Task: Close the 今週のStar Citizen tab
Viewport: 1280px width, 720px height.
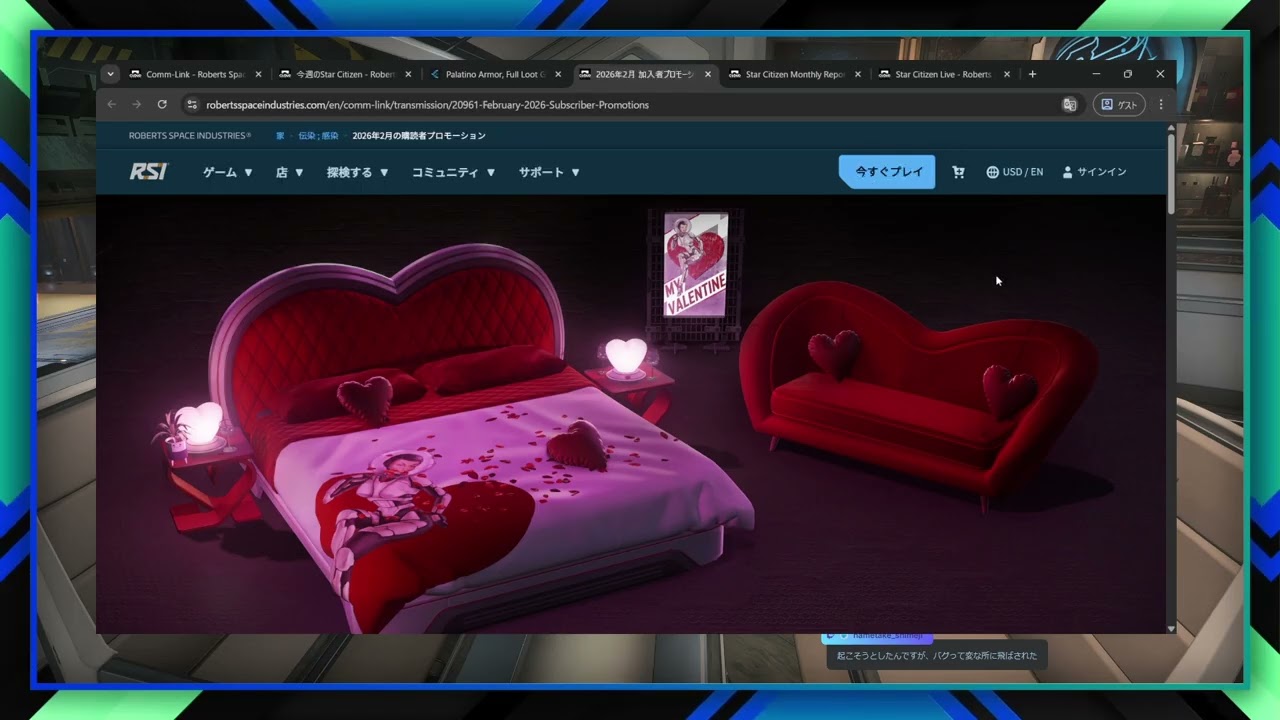Action: point(408,74)
